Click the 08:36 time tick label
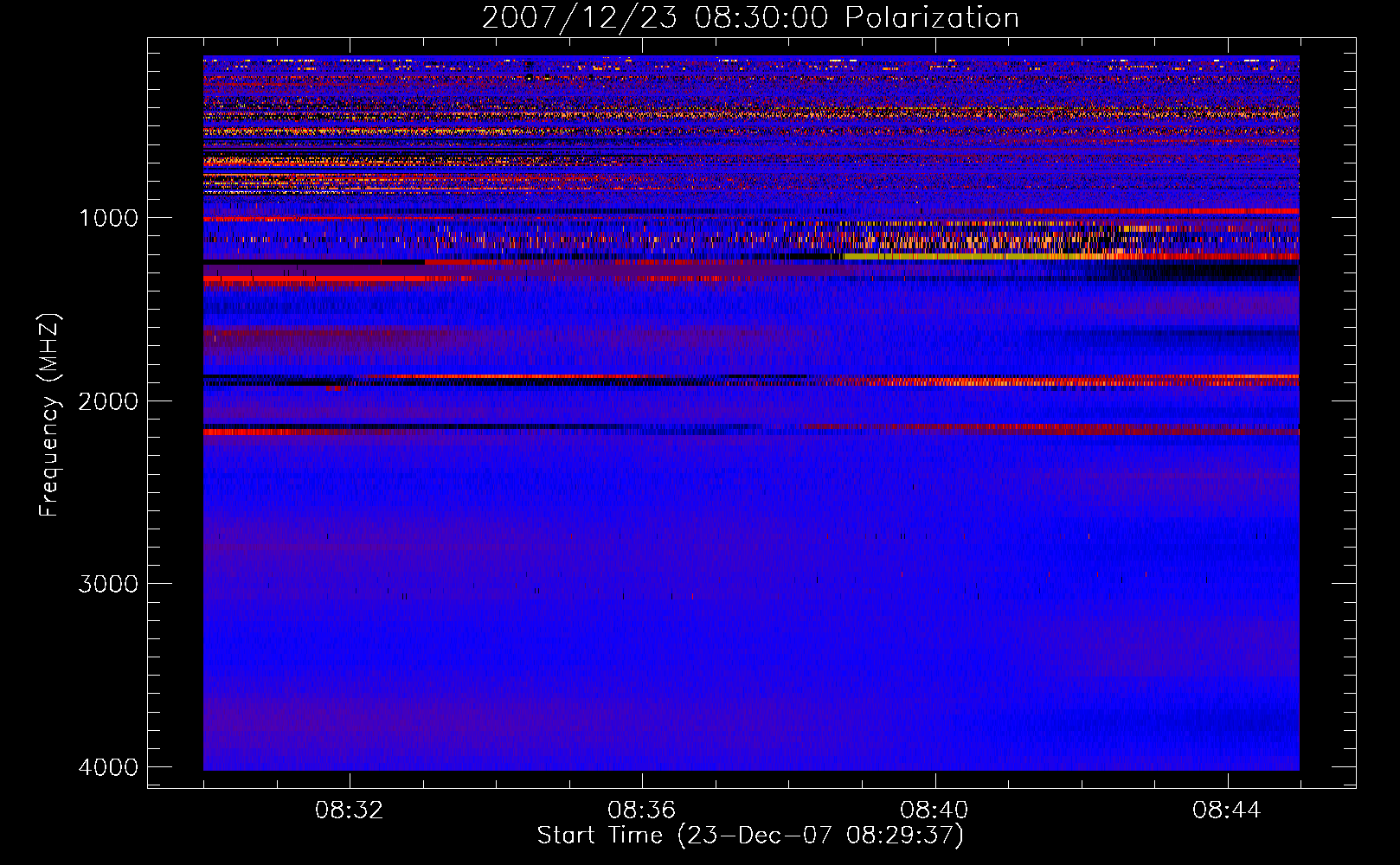 pos(642,810)
